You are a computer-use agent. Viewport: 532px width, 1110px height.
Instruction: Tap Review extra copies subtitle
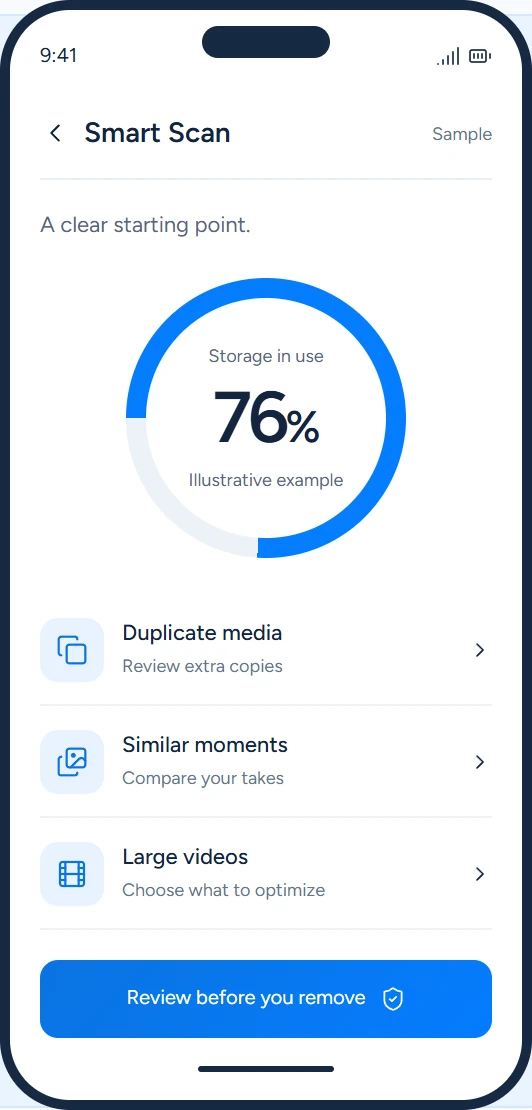point(202,666)
